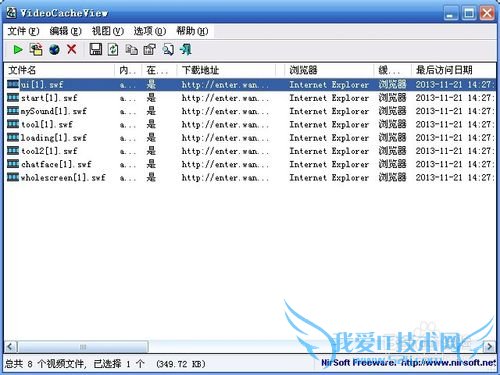This screenshot has height=375, width=500.
Task: Open the 视图(V) menu
Action: (108, 31)
